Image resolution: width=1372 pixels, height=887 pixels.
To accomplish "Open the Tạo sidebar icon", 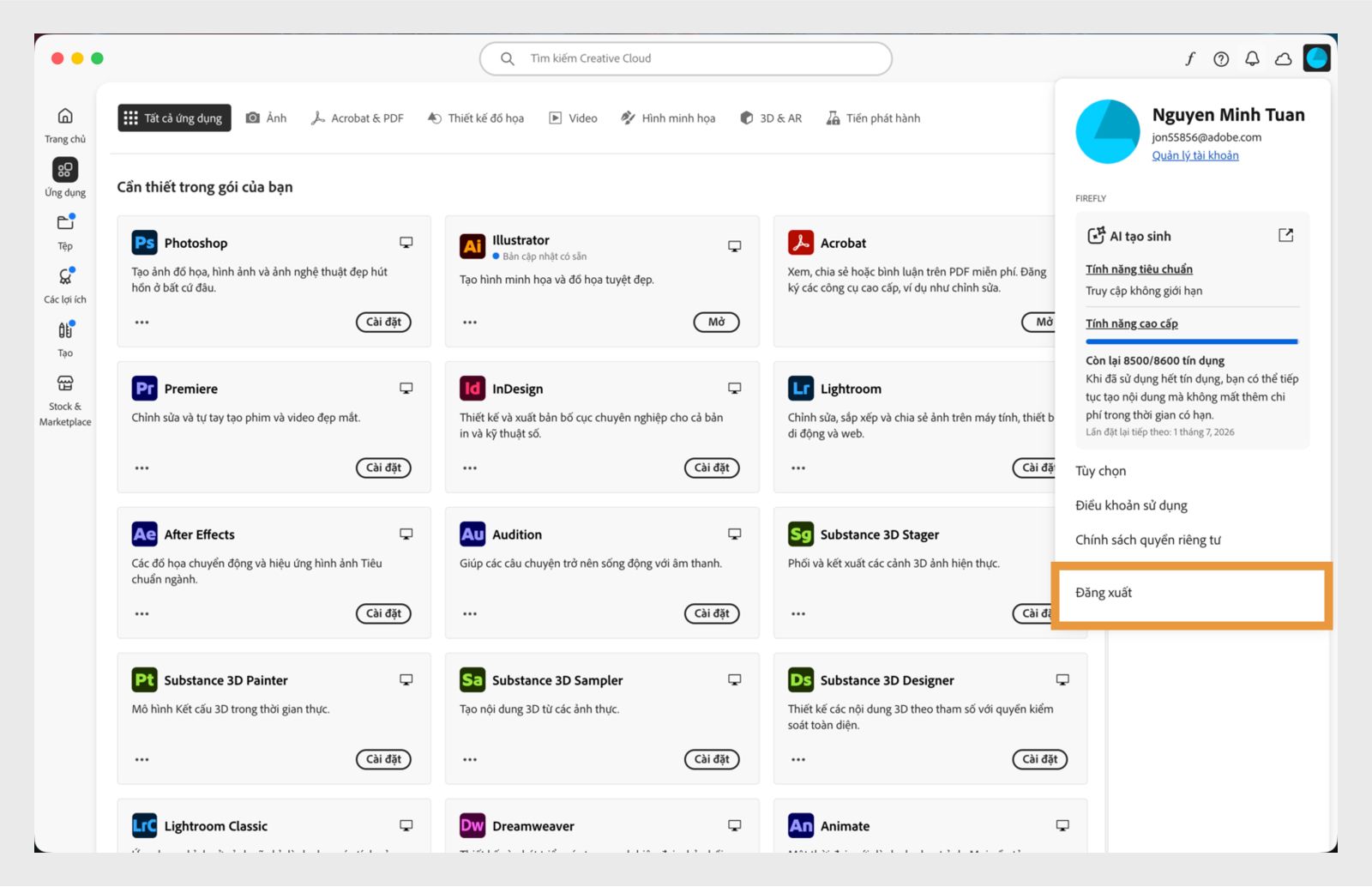I will click(x=65, y=329).
